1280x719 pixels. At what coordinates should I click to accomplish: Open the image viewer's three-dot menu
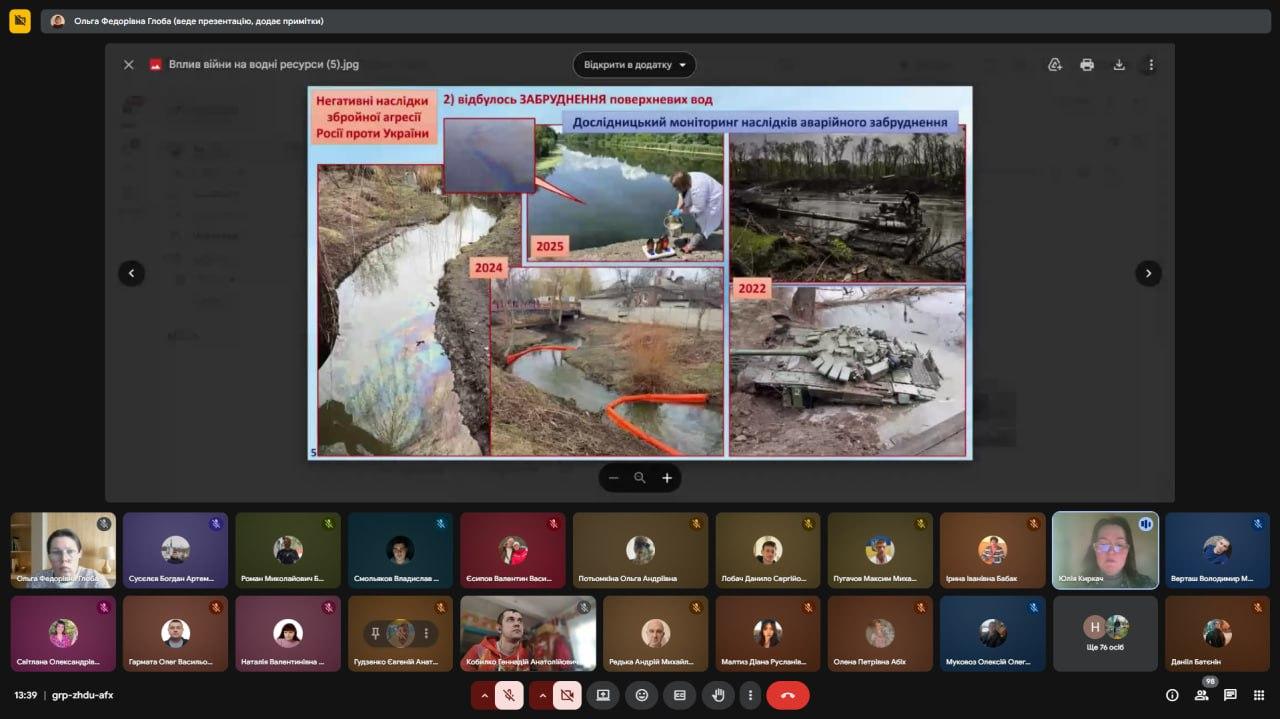coord(1151,65)
